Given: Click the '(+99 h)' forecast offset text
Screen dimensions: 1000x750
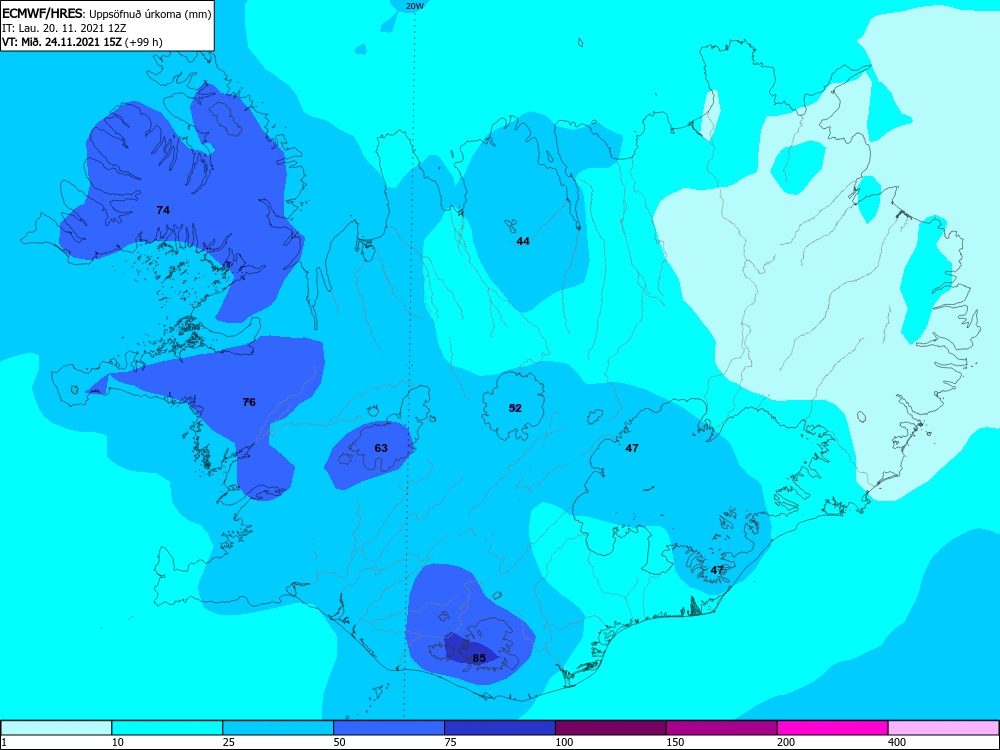Looking at the screenshot, I should (144, 42).
